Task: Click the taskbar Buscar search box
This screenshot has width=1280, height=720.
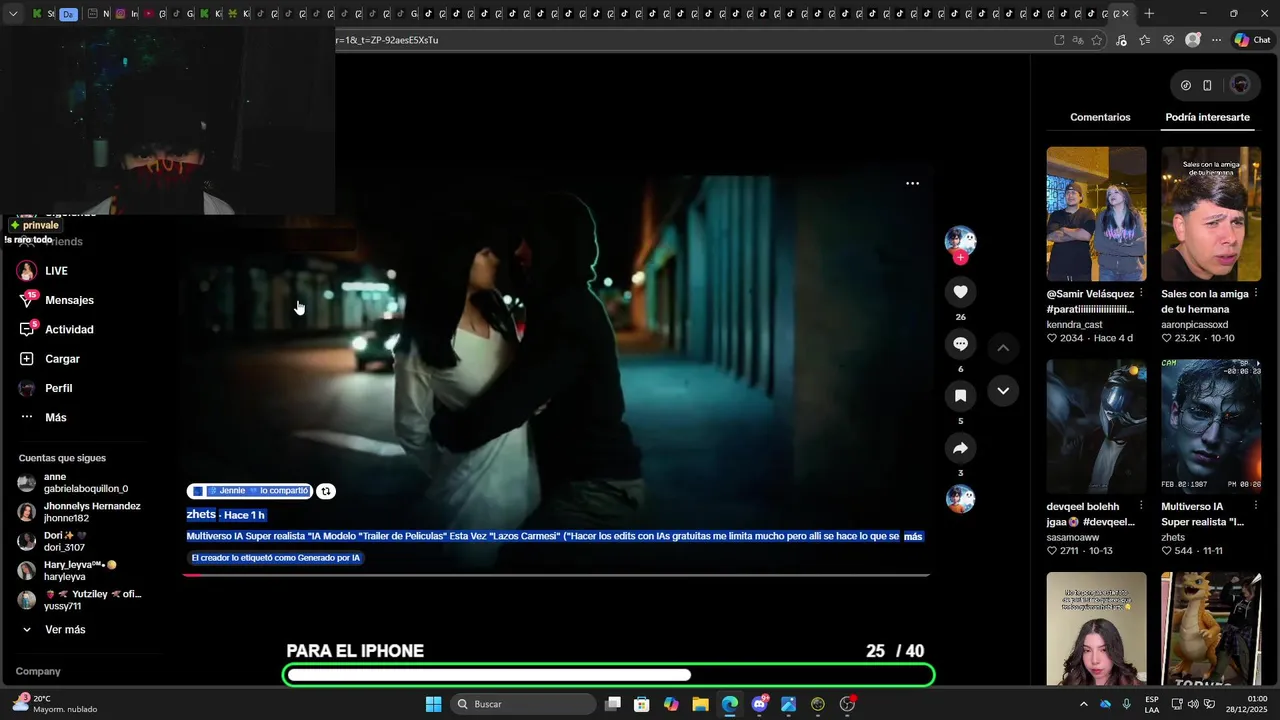Action: (x=522, y=704)
